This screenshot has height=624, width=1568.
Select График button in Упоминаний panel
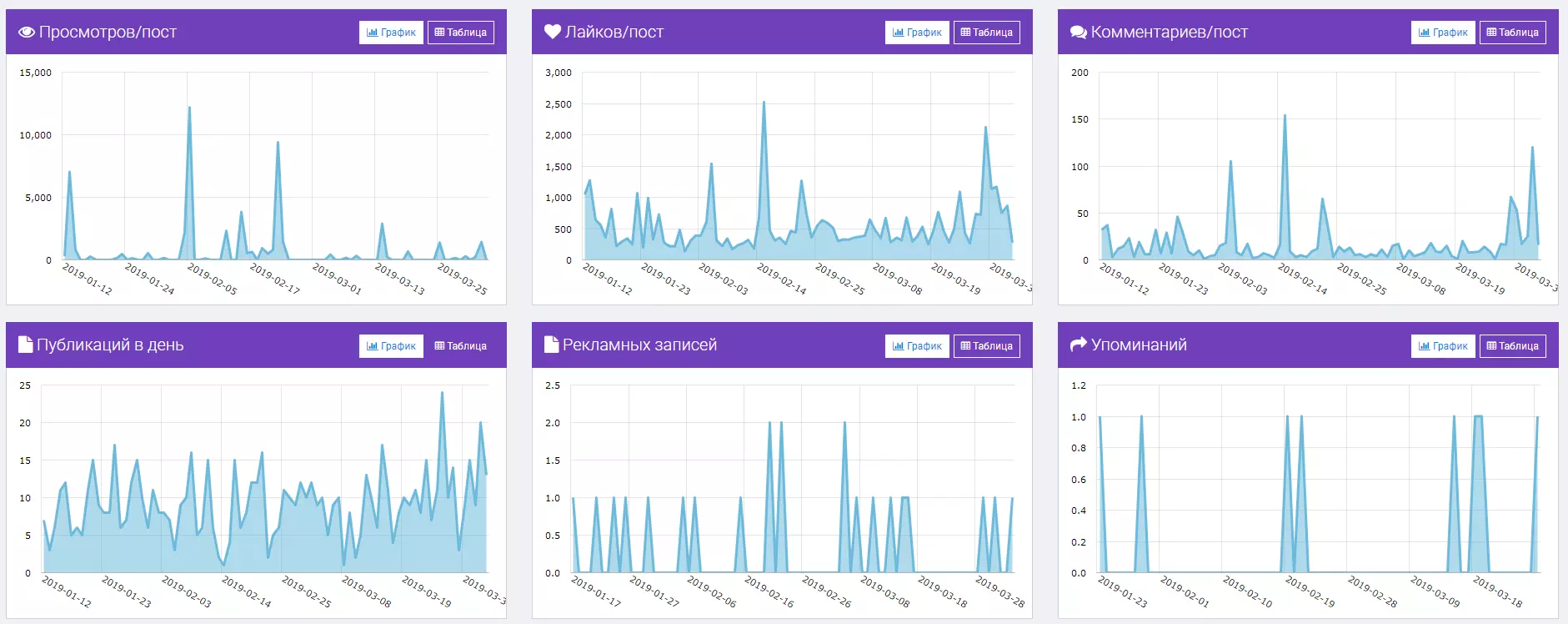tap(1443, 346)
